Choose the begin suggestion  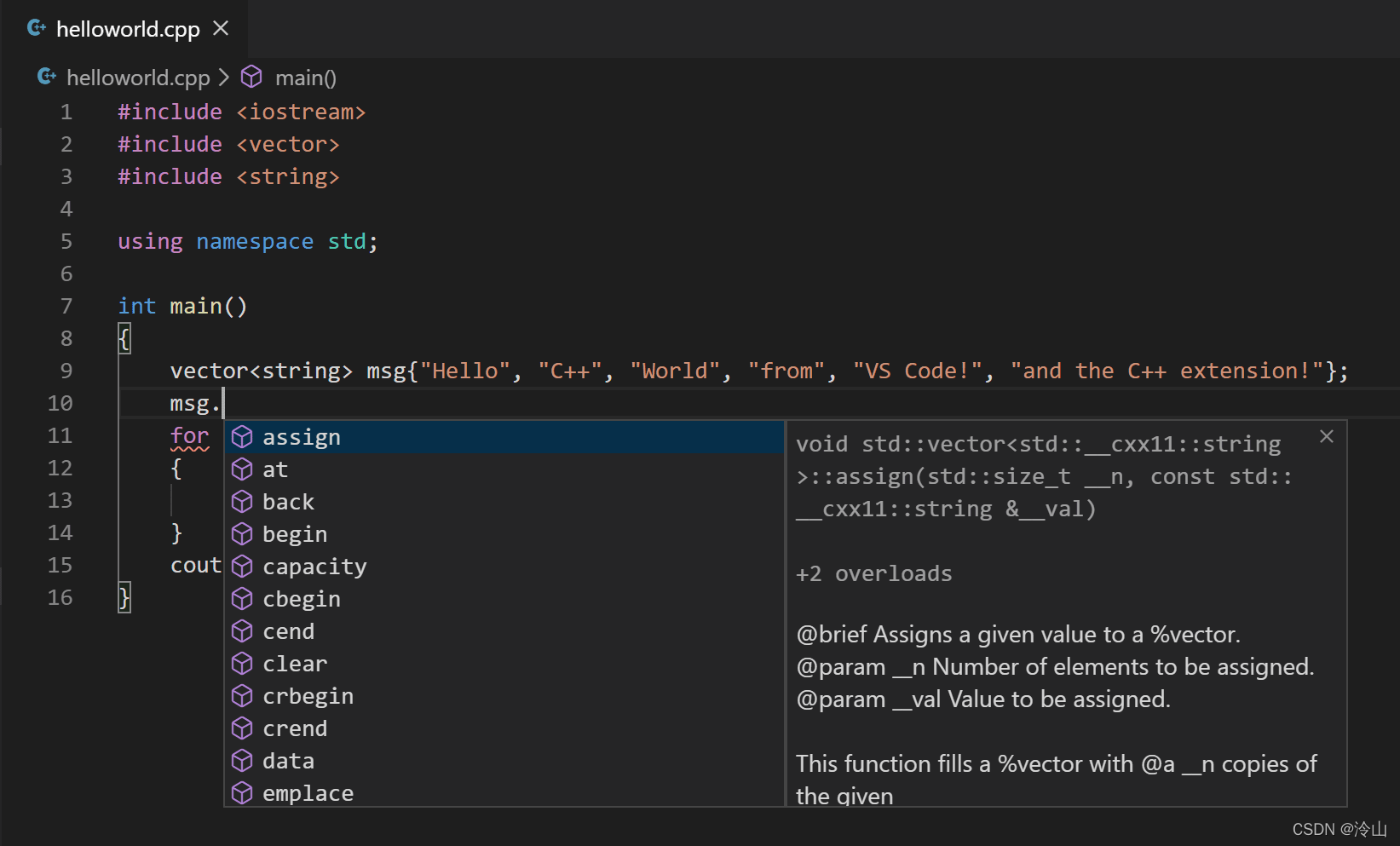click(x=504, y=534)
